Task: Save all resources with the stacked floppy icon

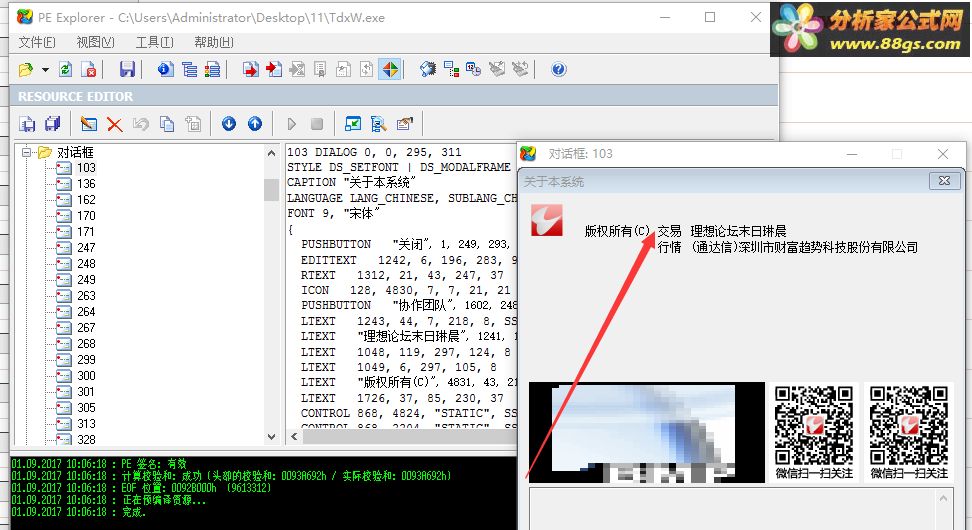Action: pos(53,124)
